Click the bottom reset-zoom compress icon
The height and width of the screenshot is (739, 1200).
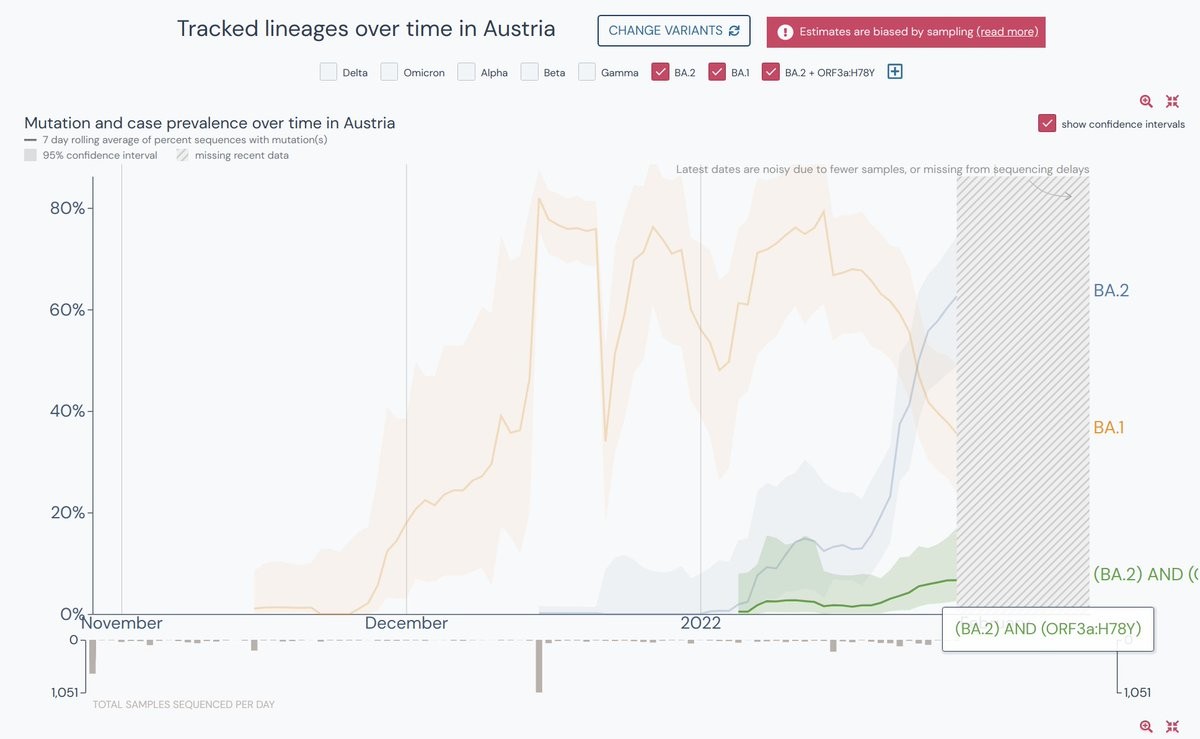[x=1173, y=727]
